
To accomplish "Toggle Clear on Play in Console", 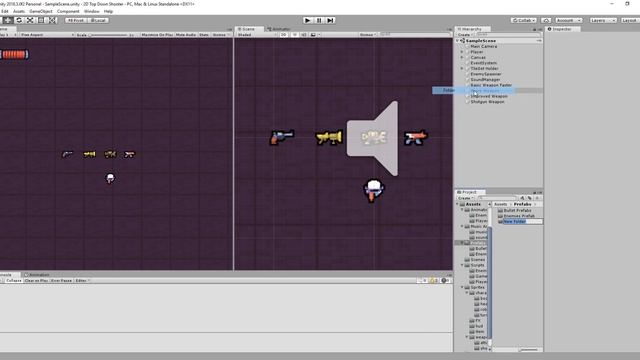I will pyautogui.click(x=36, y=281).
